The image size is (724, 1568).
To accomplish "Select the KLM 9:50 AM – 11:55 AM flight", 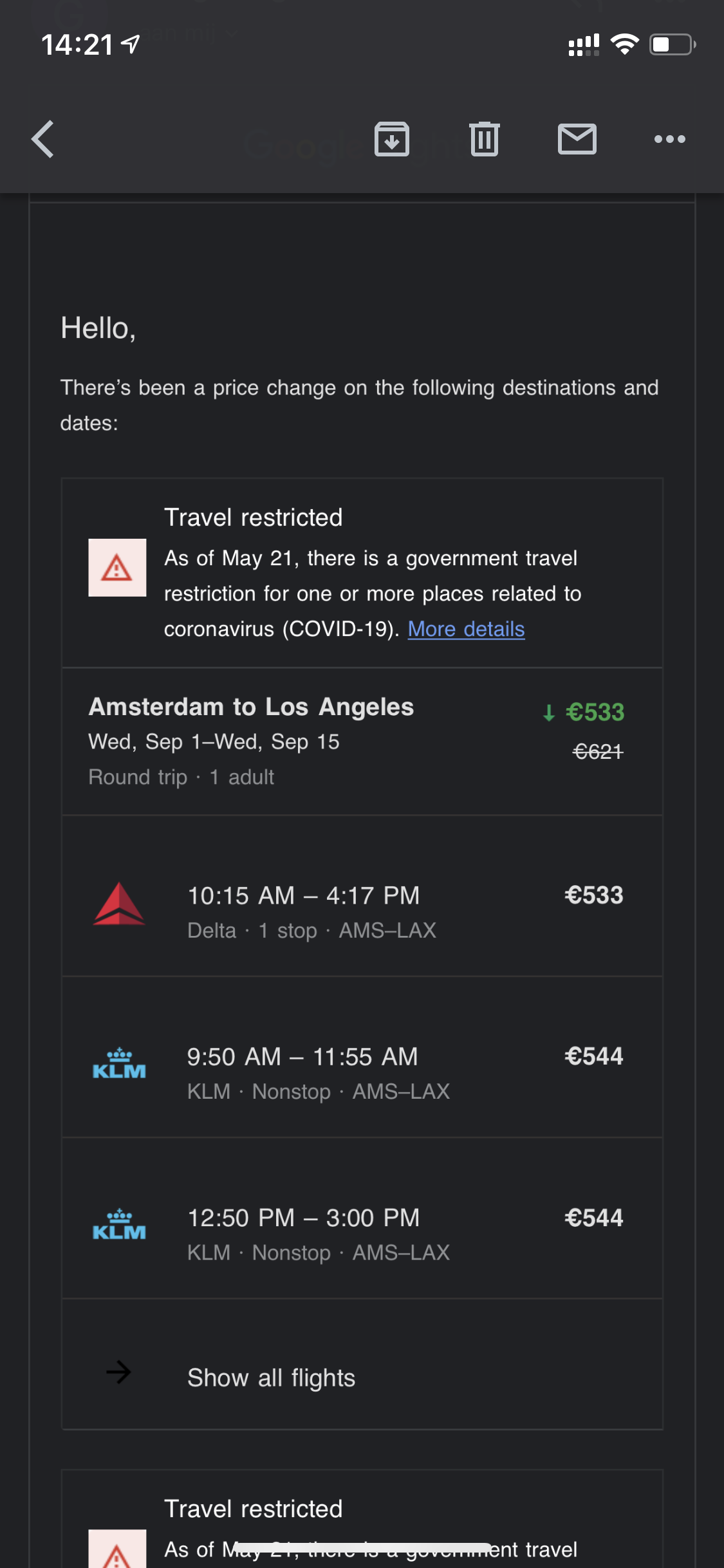I will point(302,1057).
